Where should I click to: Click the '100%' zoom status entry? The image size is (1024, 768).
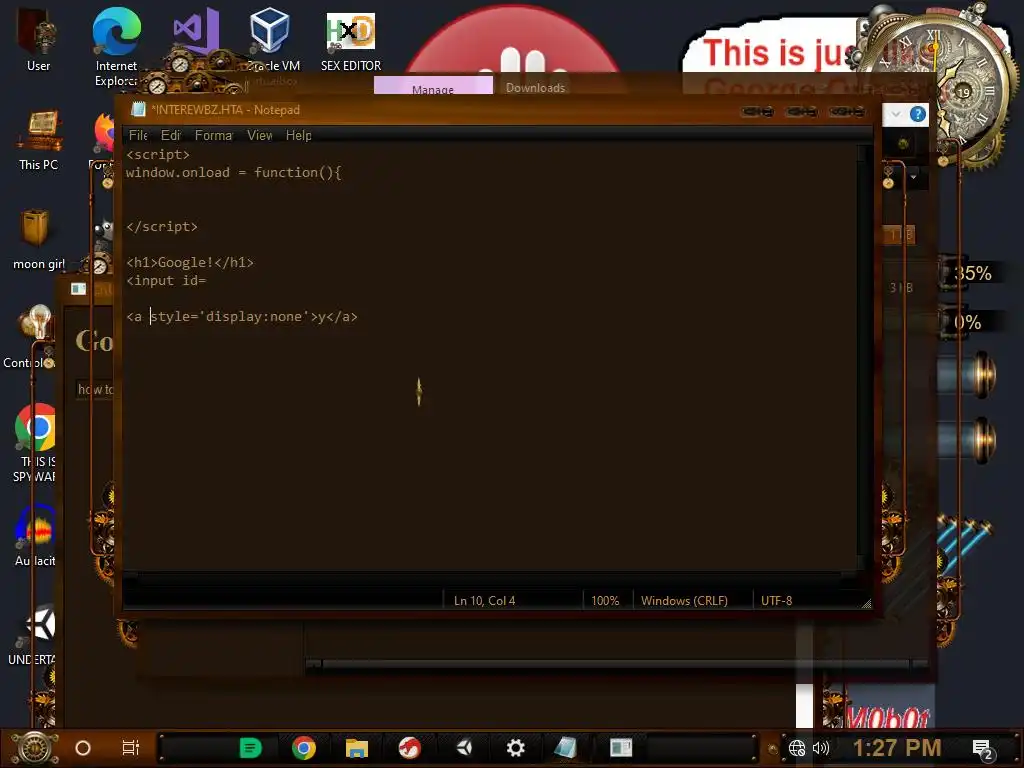tap(605, 601)
